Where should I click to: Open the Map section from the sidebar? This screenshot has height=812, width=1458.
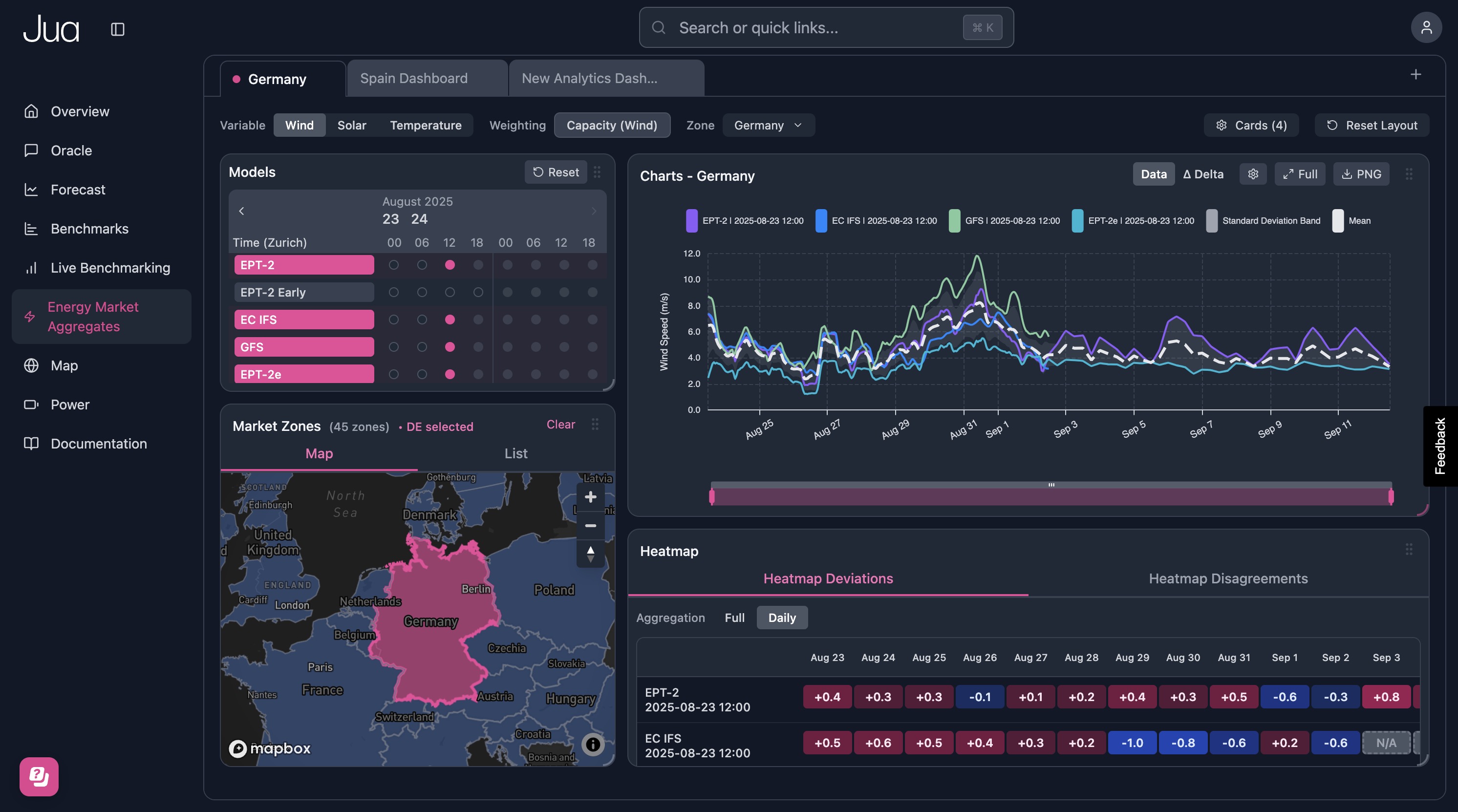click(x=64, y=365)
